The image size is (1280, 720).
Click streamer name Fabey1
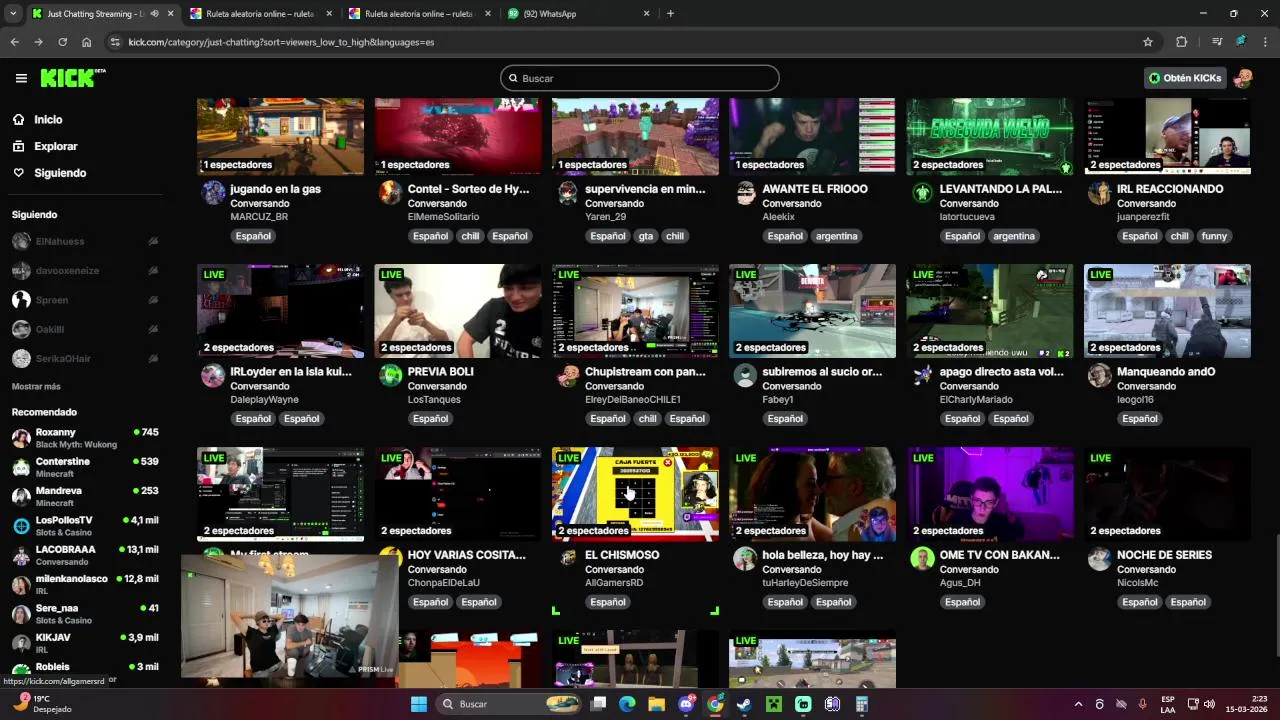(x=778, y=400)
